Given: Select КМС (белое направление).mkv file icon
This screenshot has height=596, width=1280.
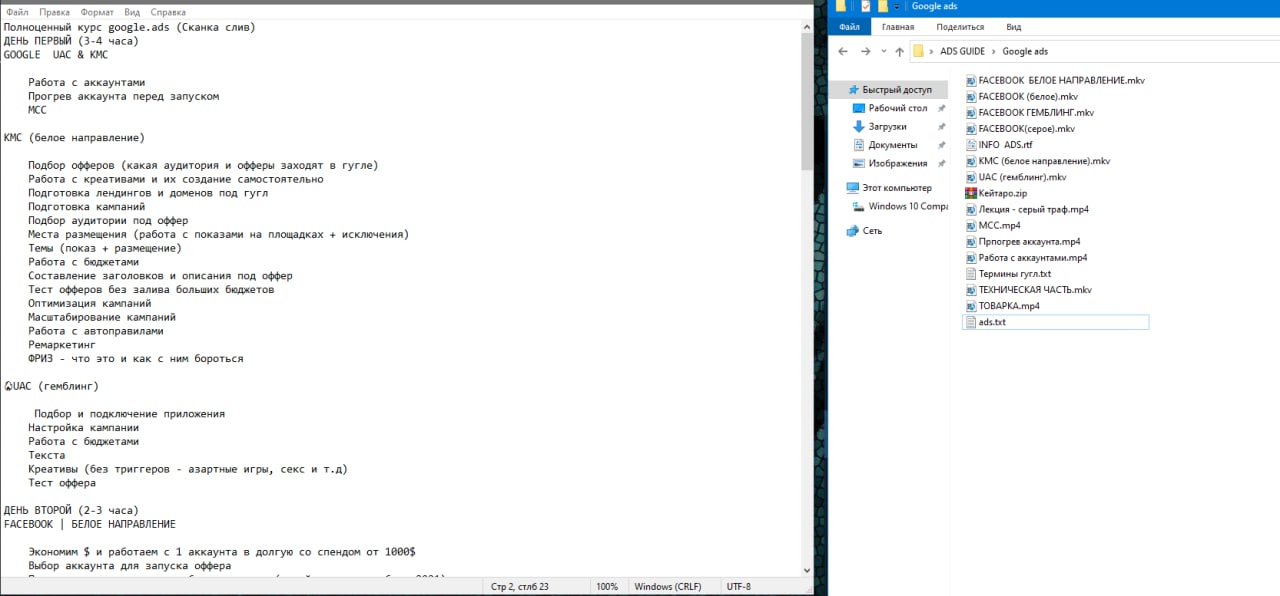Looking at the screenshot, I should pos(970,161).
